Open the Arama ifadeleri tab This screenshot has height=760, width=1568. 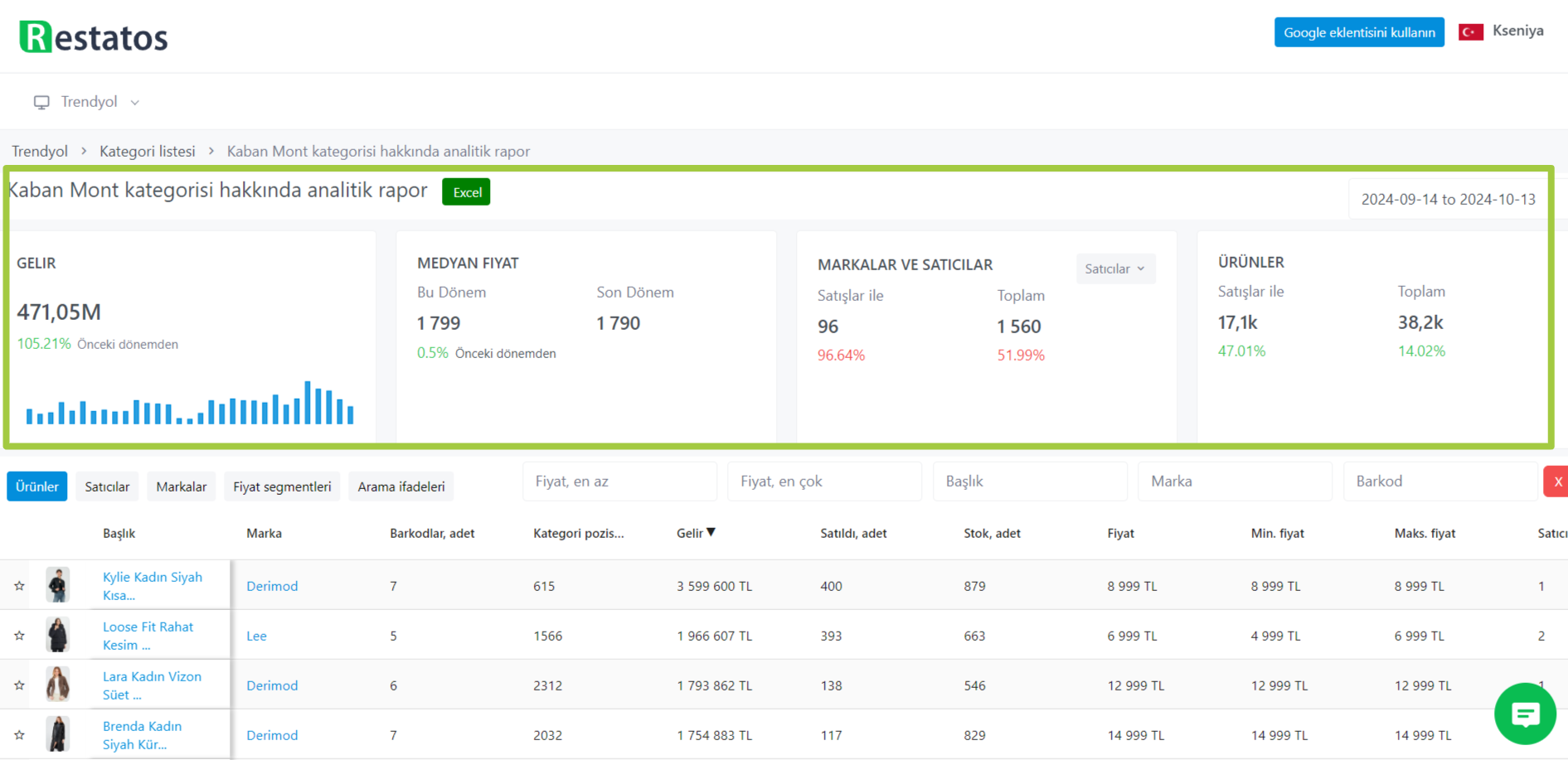(401, 486)
